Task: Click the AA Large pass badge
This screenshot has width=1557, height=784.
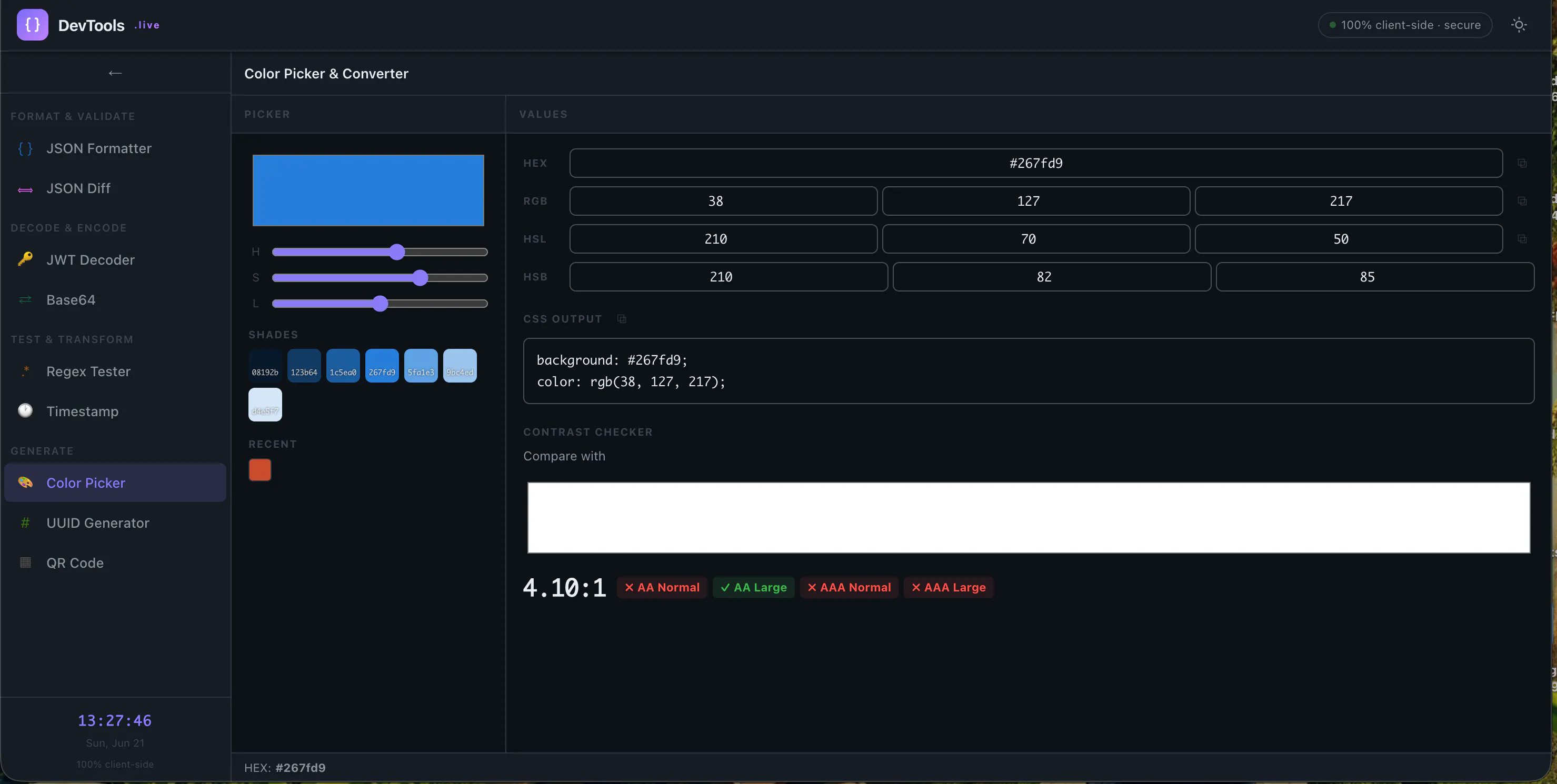Action: click(x=753, y=587)
